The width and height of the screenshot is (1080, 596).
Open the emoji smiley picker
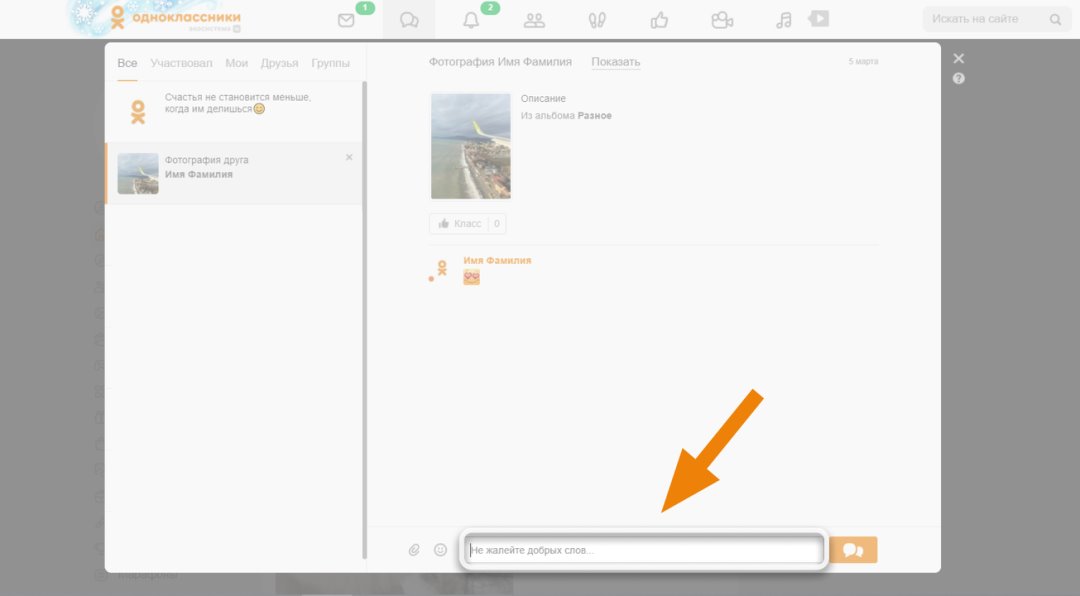click(x=440, y=550)
